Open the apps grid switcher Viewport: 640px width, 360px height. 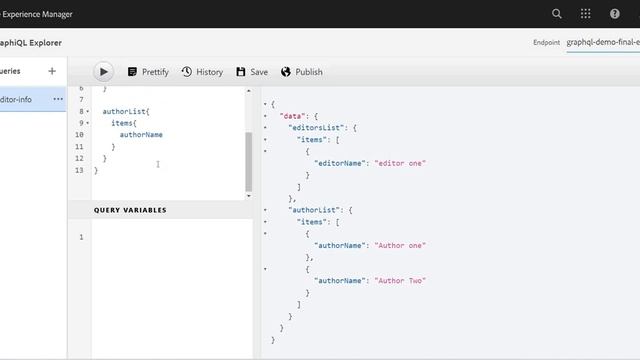coord(585,14)
